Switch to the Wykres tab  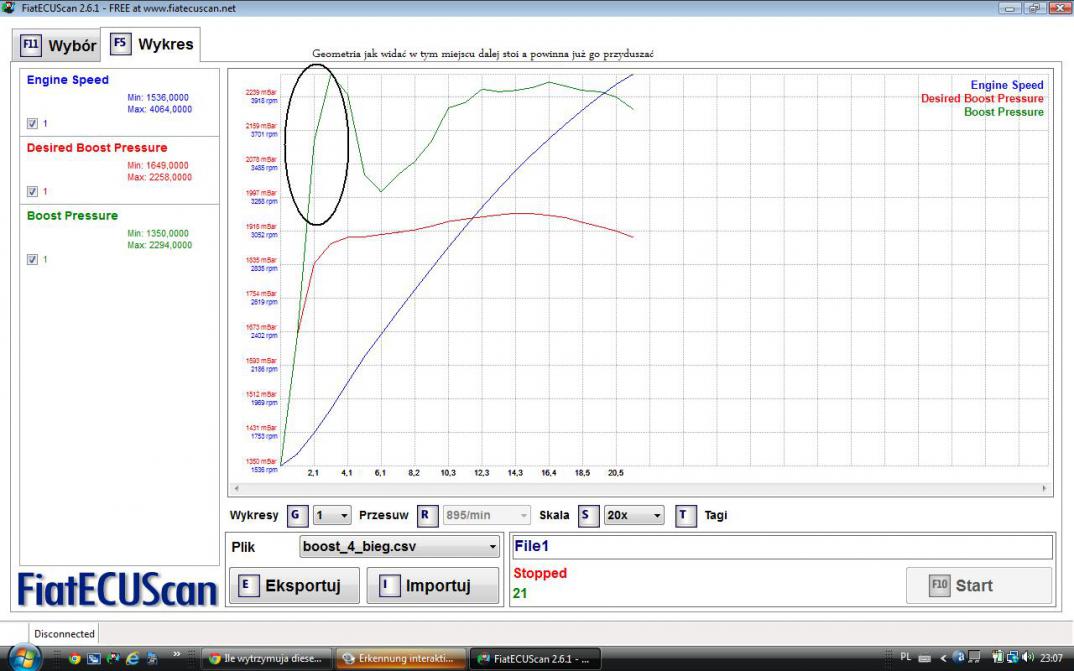[151, 44]
